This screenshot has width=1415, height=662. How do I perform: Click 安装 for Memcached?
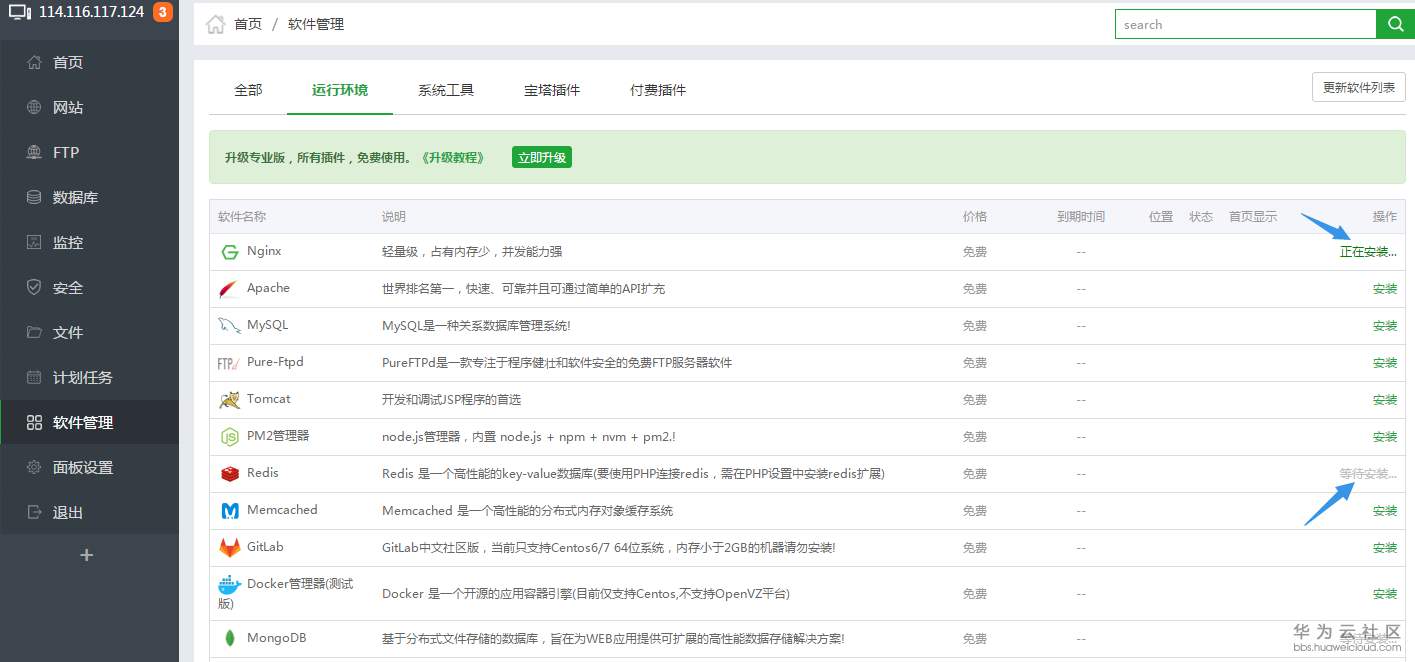point(1385,511)
